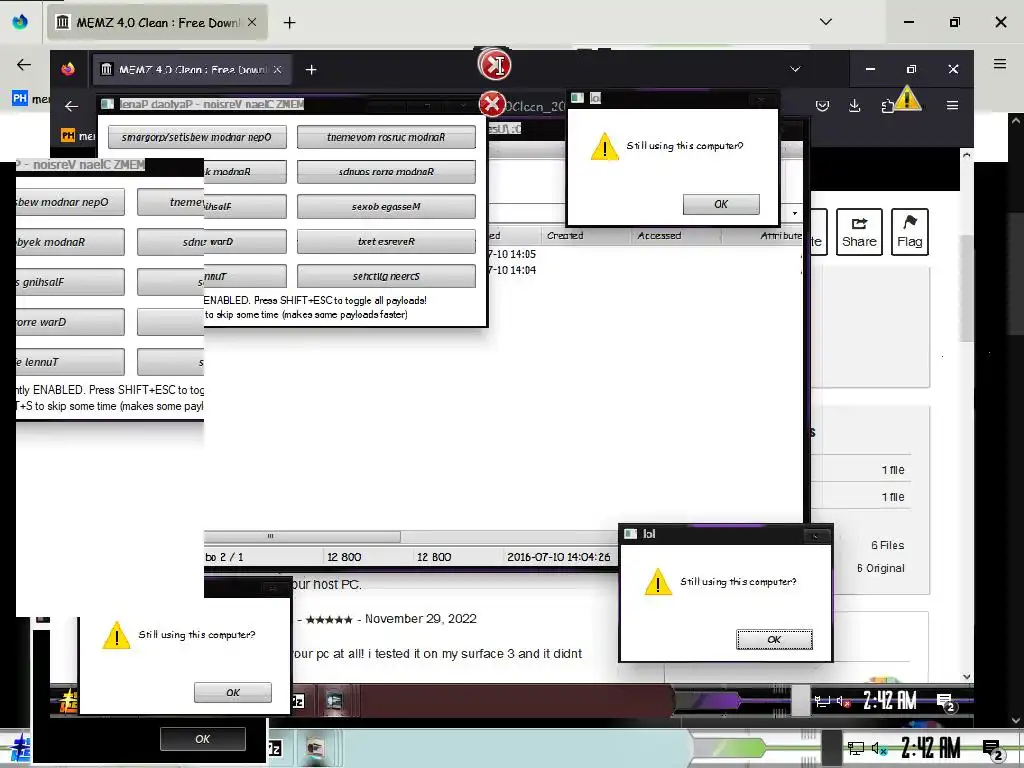Click the 'lennuT' button in left panel

pos(70,362)
